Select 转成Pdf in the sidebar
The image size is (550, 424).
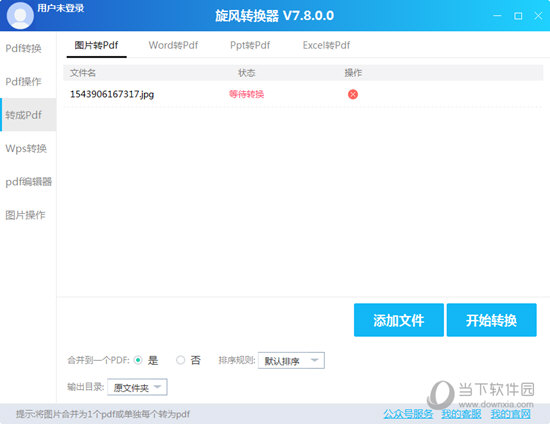(x=28, y=115)
